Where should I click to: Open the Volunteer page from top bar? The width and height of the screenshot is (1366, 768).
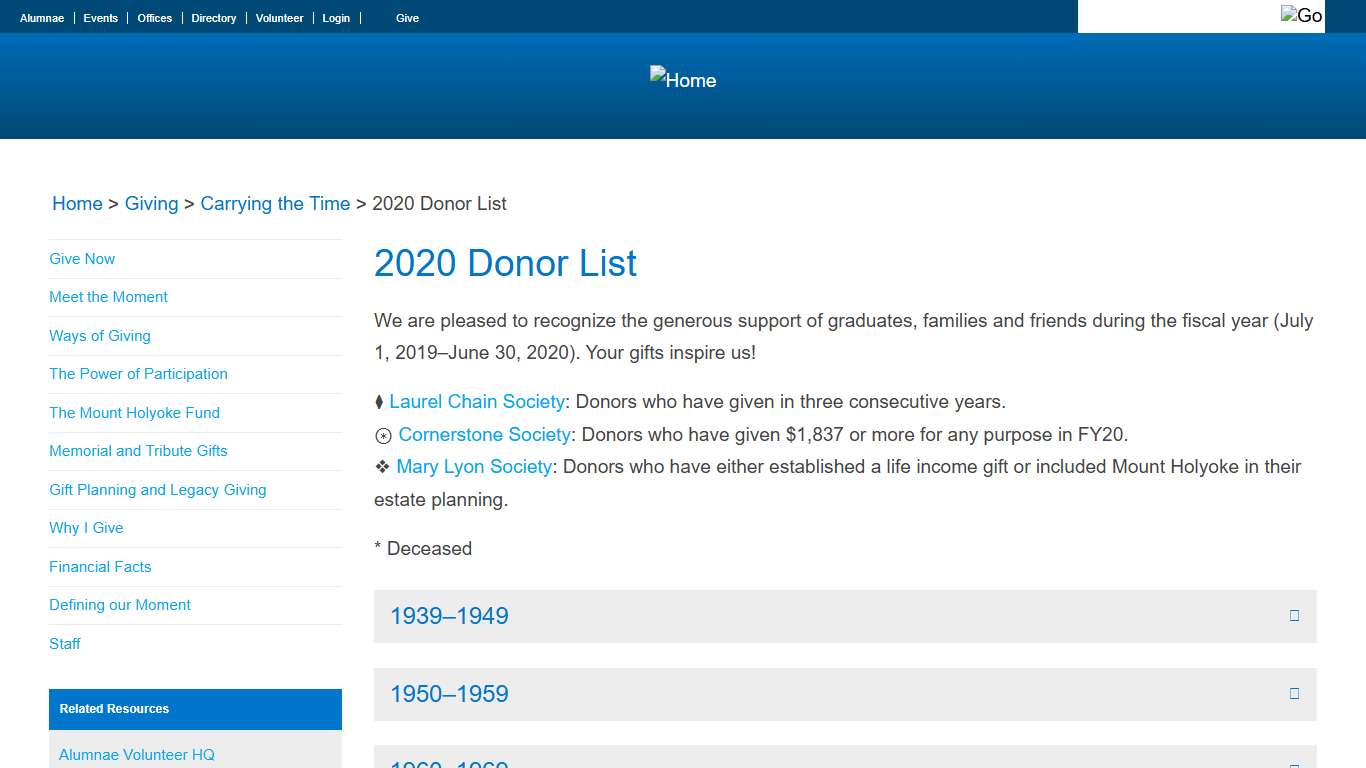279,17
